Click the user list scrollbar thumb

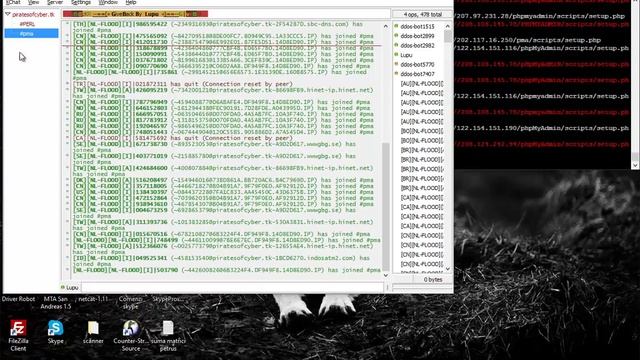(x=448, y=36)
